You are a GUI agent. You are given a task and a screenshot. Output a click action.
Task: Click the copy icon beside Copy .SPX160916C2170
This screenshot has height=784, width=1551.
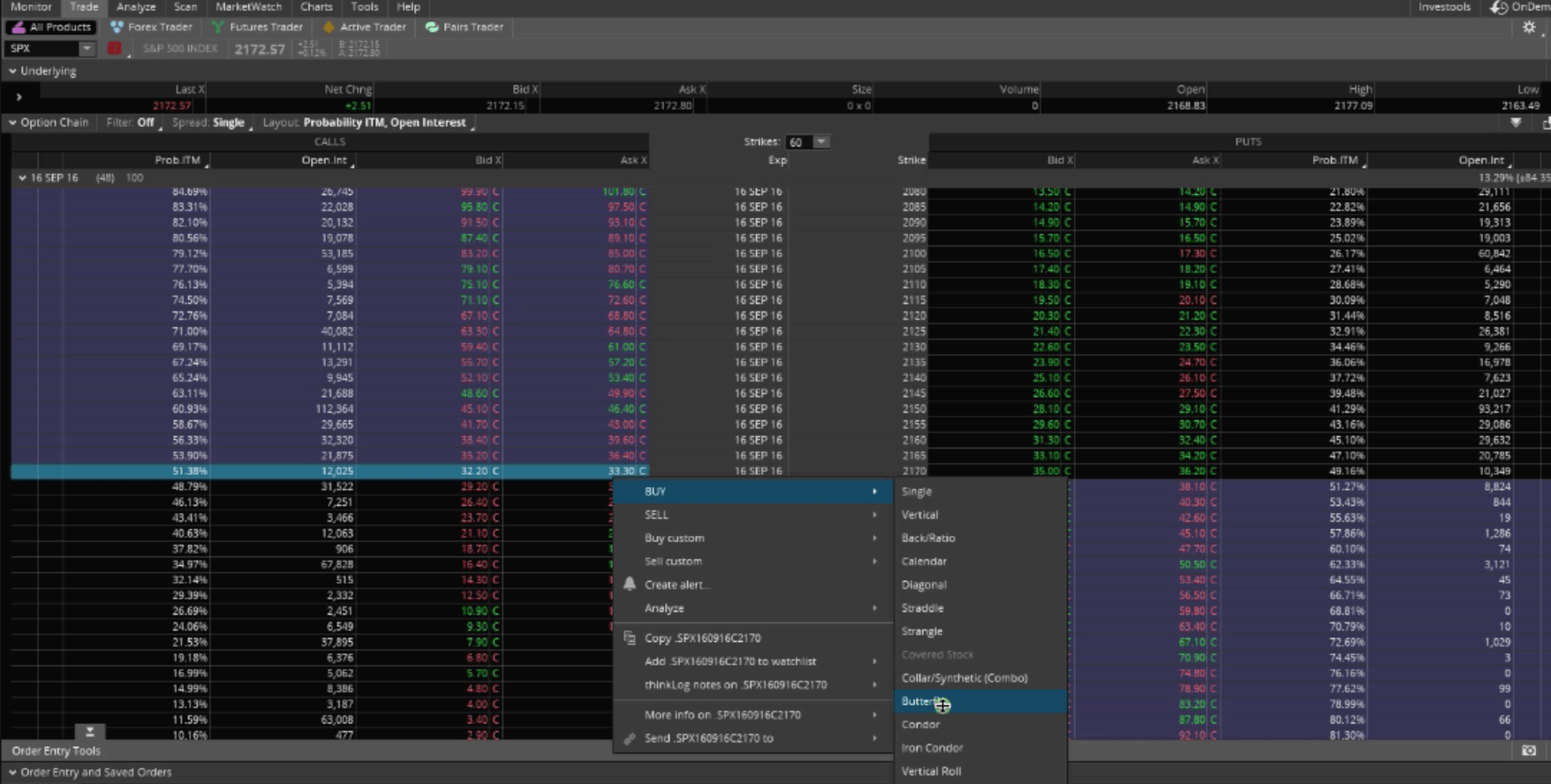point(630,637)
